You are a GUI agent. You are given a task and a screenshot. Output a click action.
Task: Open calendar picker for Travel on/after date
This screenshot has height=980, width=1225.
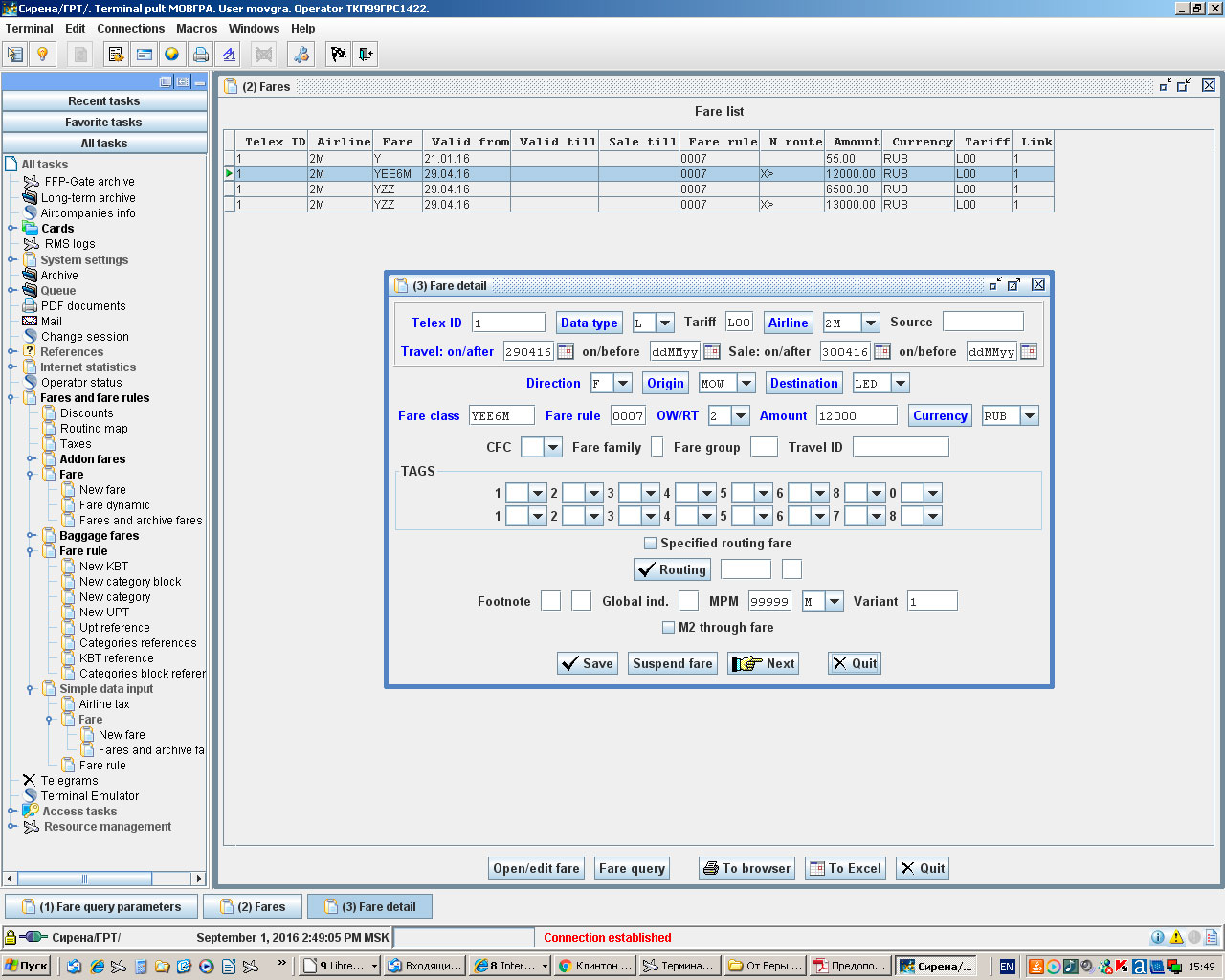tap(566, 351)
